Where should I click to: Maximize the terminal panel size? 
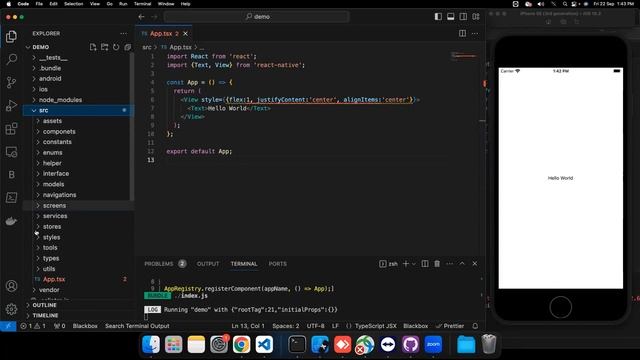[462, 264]
